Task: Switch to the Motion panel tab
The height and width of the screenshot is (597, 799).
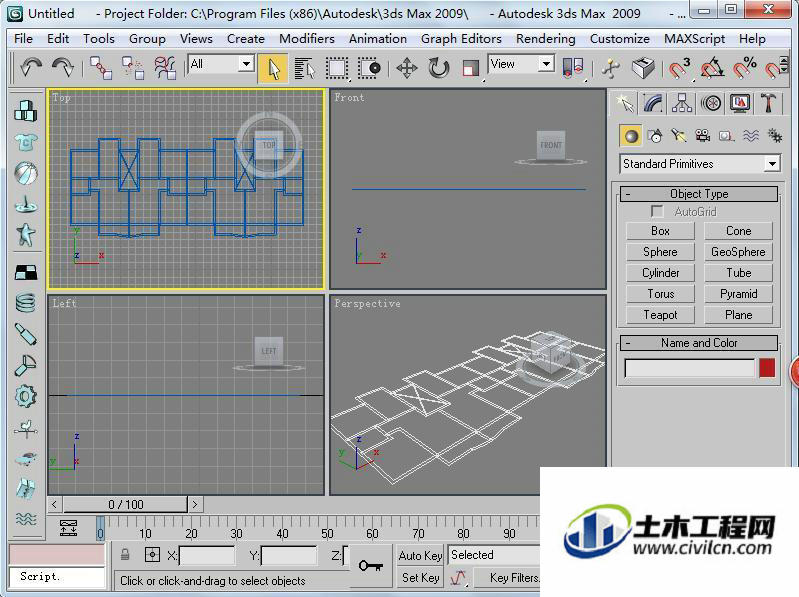Action: pos(711,103)
